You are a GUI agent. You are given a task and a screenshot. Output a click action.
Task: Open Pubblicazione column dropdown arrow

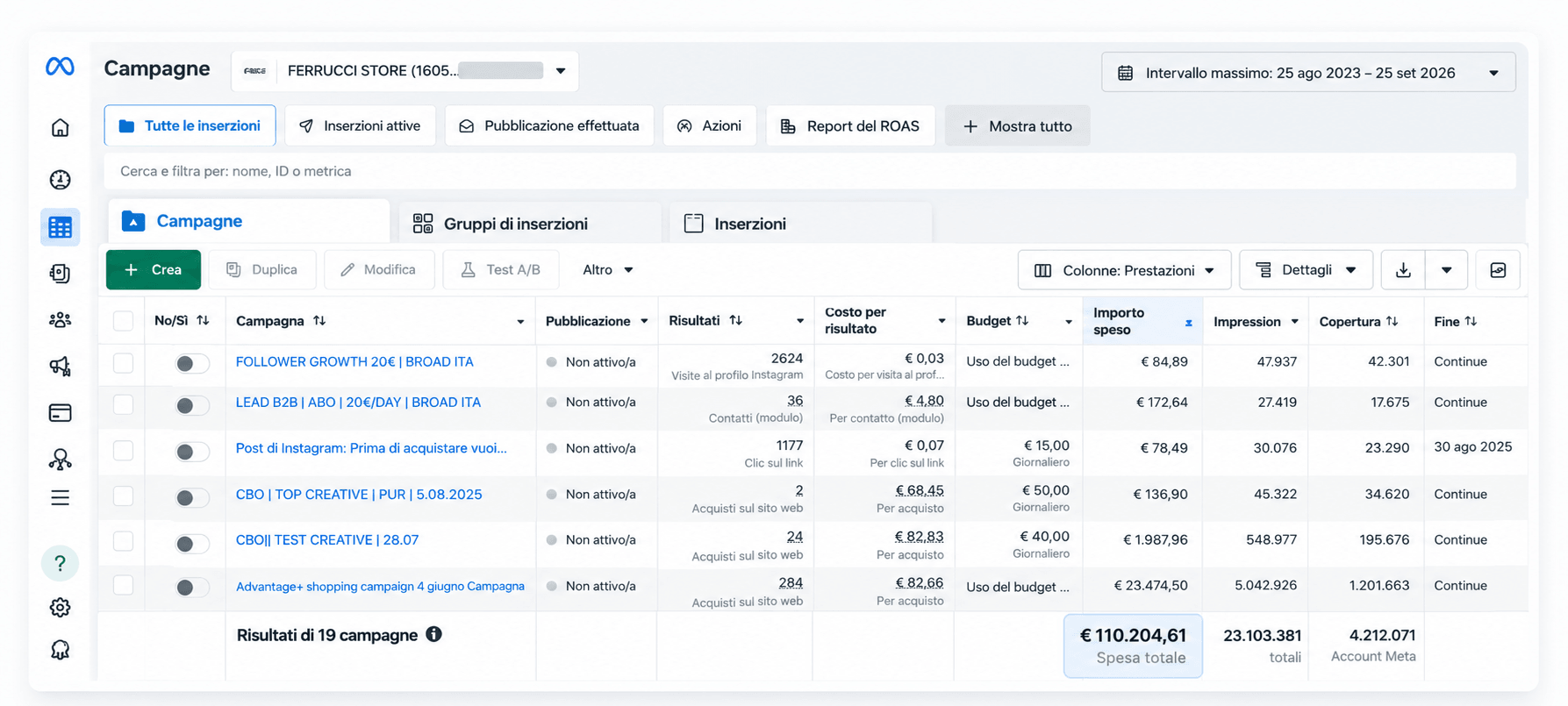click(644, 322)
